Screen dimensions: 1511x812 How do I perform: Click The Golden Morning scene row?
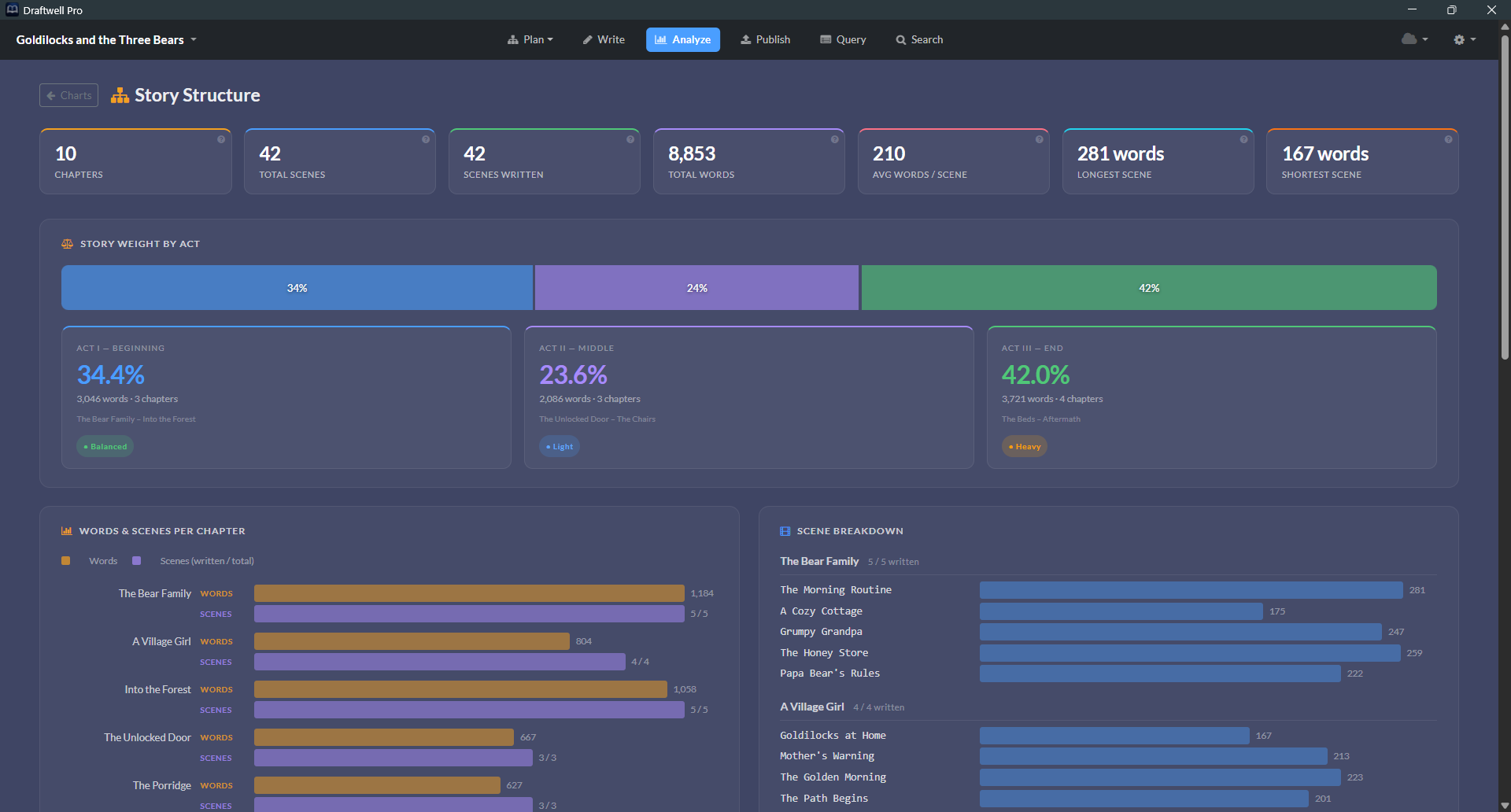[1108, 777]
